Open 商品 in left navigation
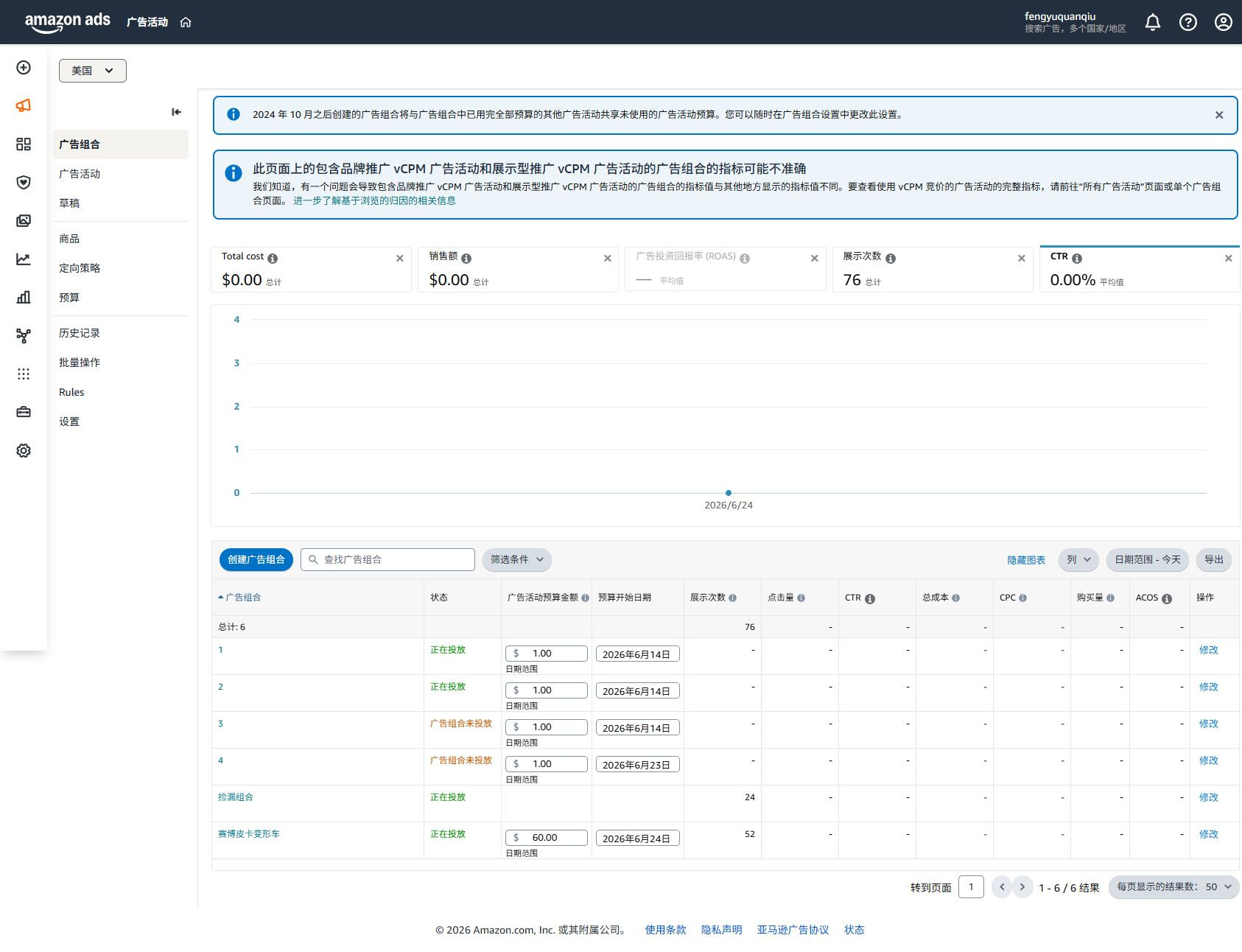 click(69, 239)
